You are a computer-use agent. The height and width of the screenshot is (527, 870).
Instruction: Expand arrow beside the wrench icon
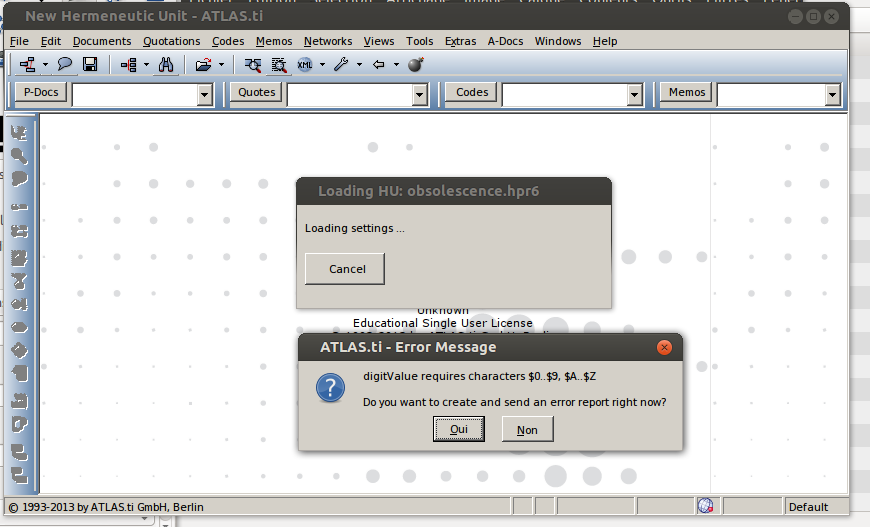(360, 65)
